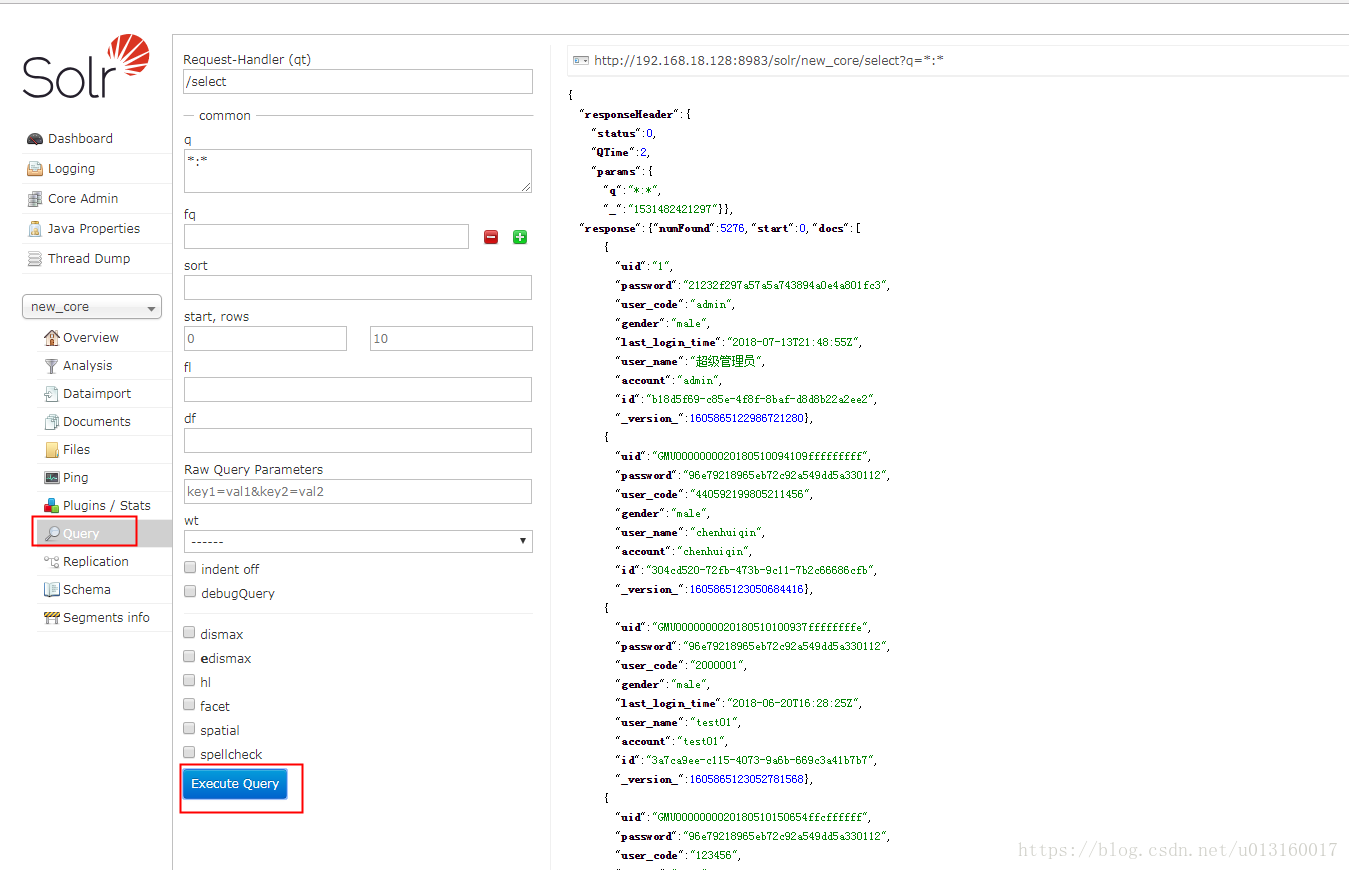Viewport: 1349px width, 870px height.
Task: Click the user_name "test01" value
Action: pos(716,723)
